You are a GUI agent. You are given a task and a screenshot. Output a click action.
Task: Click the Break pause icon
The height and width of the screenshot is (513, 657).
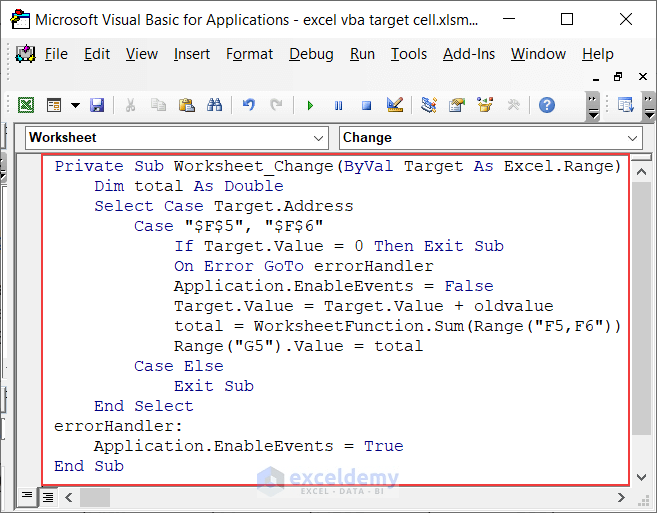339,105
